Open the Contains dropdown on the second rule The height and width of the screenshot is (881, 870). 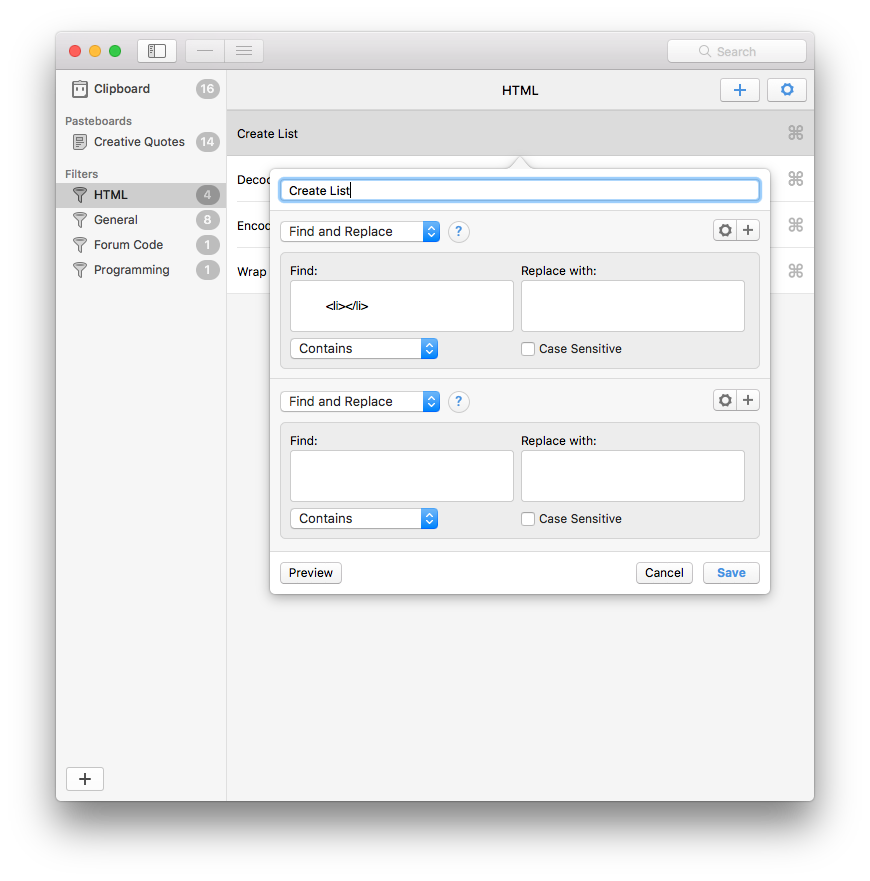click(363, 518)
